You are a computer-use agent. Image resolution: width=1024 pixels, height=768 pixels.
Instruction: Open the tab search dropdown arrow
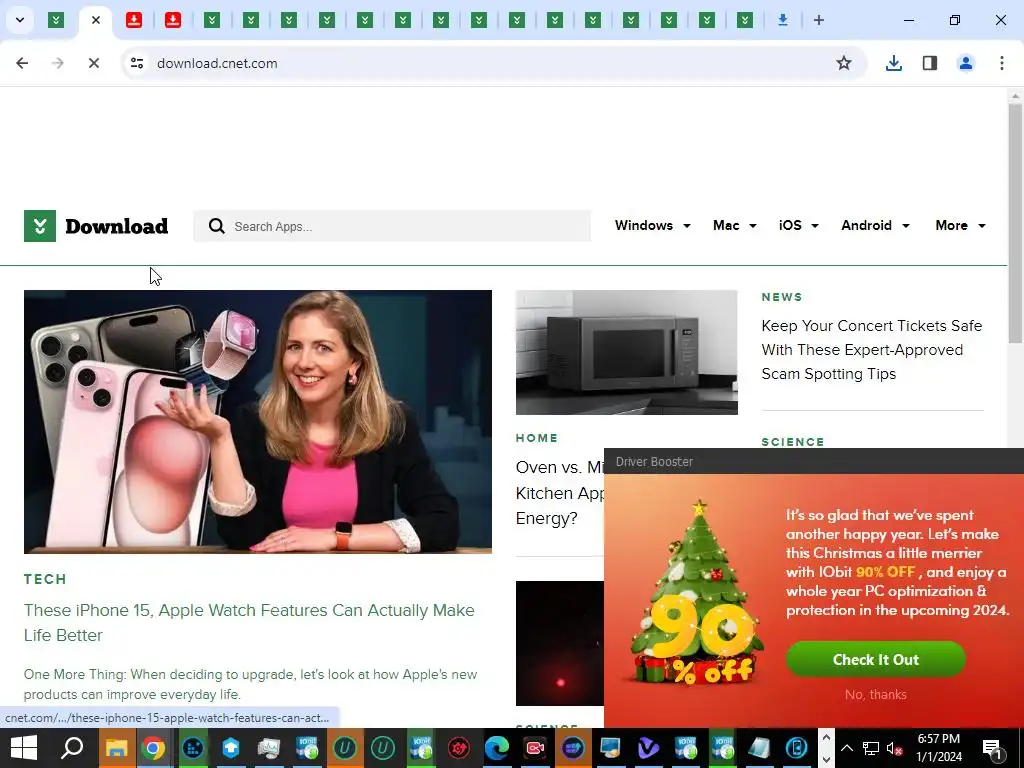20,20
